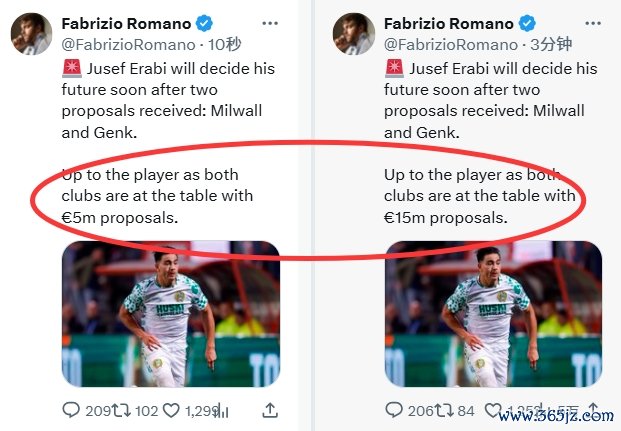
Task: Click @FabrizioRomano handle on right tweet
Action: click(x=451, y=44)
